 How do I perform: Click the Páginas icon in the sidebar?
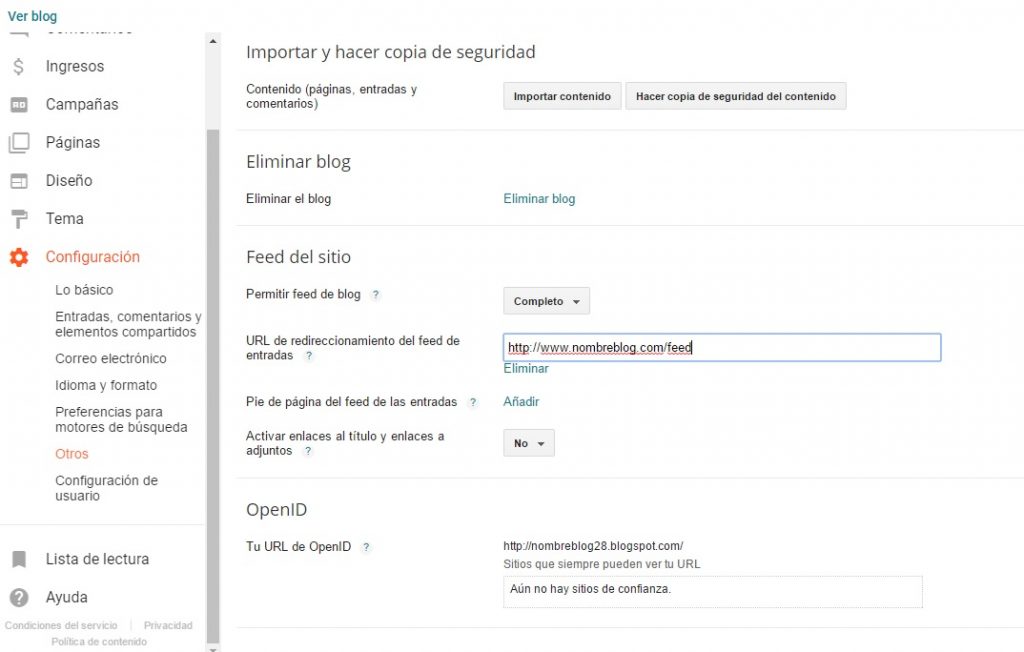pyautogui.click(x=19, y=143)
